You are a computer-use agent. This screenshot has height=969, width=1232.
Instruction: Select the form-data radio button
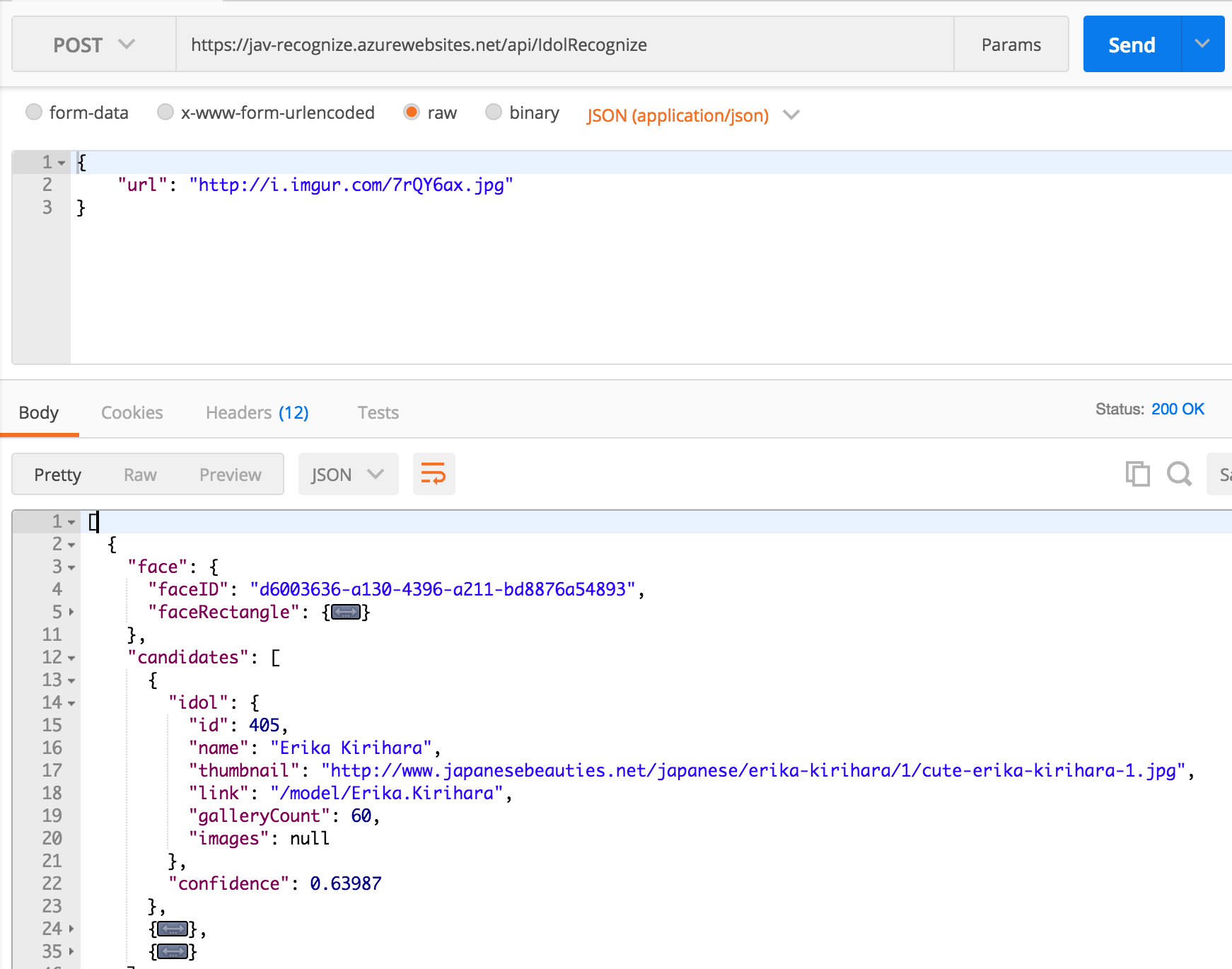point(34,112)
